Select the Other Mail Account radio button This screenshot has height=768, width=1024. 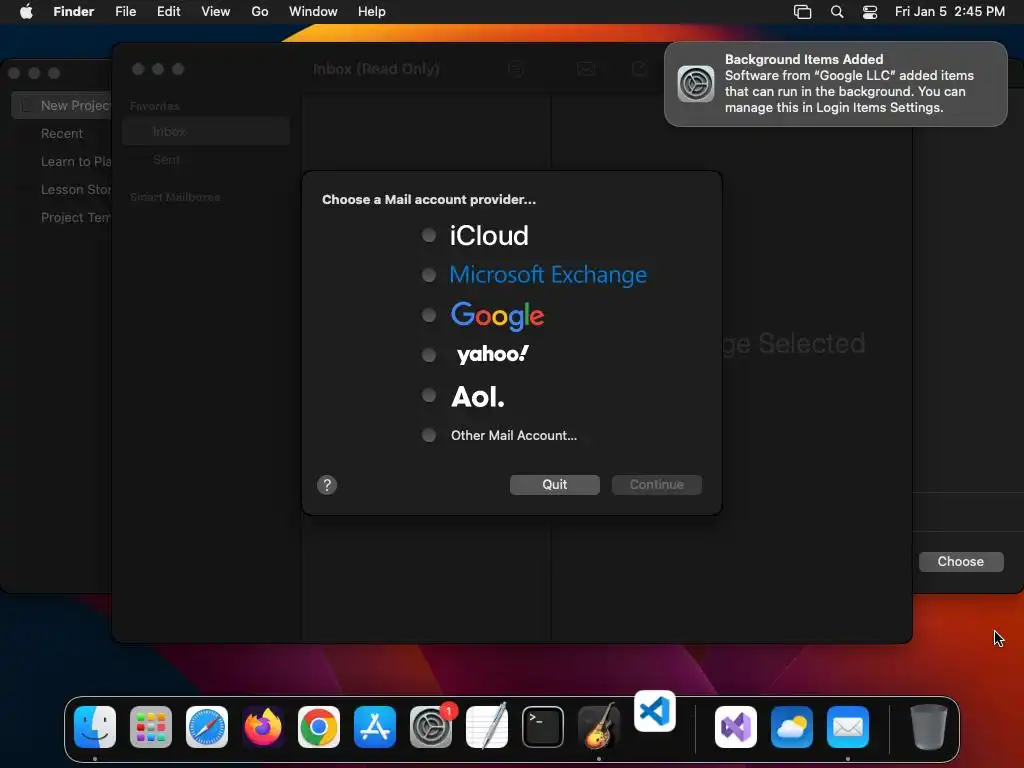click(428, 435)
